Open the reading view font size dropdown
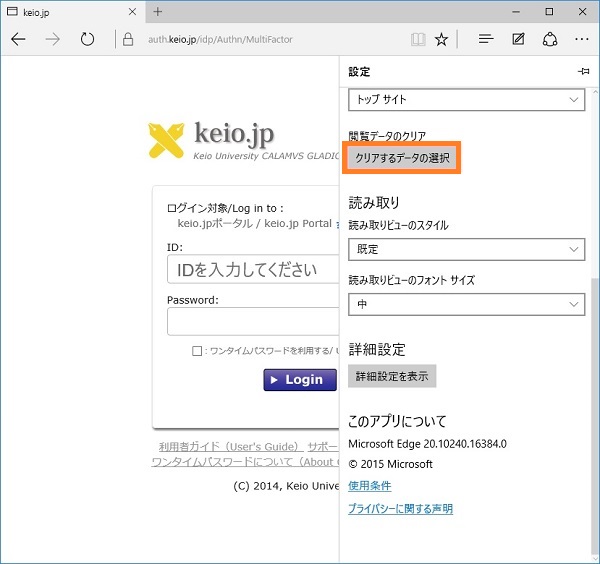The width and height of the screenshot is (600, 564). pyautogui.click(x=466, y=303)
